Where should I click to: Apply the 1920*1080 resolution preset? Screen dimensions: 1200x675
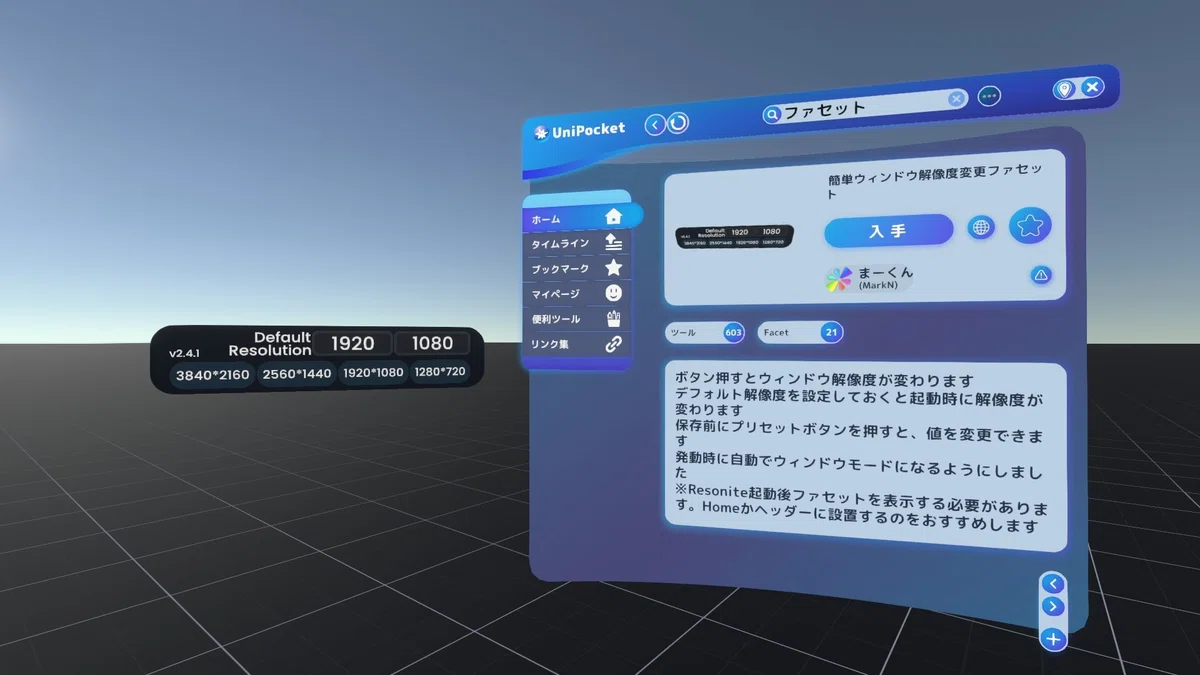[x=373, y=373]
